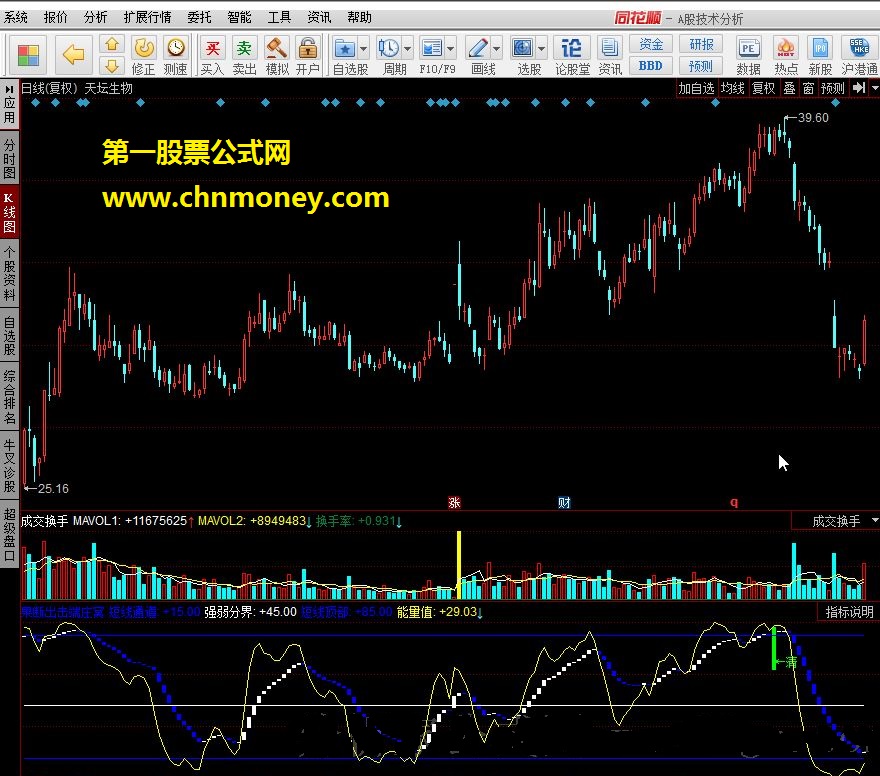
Task: Open the chart header options dropdown arrow
Action: point(874,88)
